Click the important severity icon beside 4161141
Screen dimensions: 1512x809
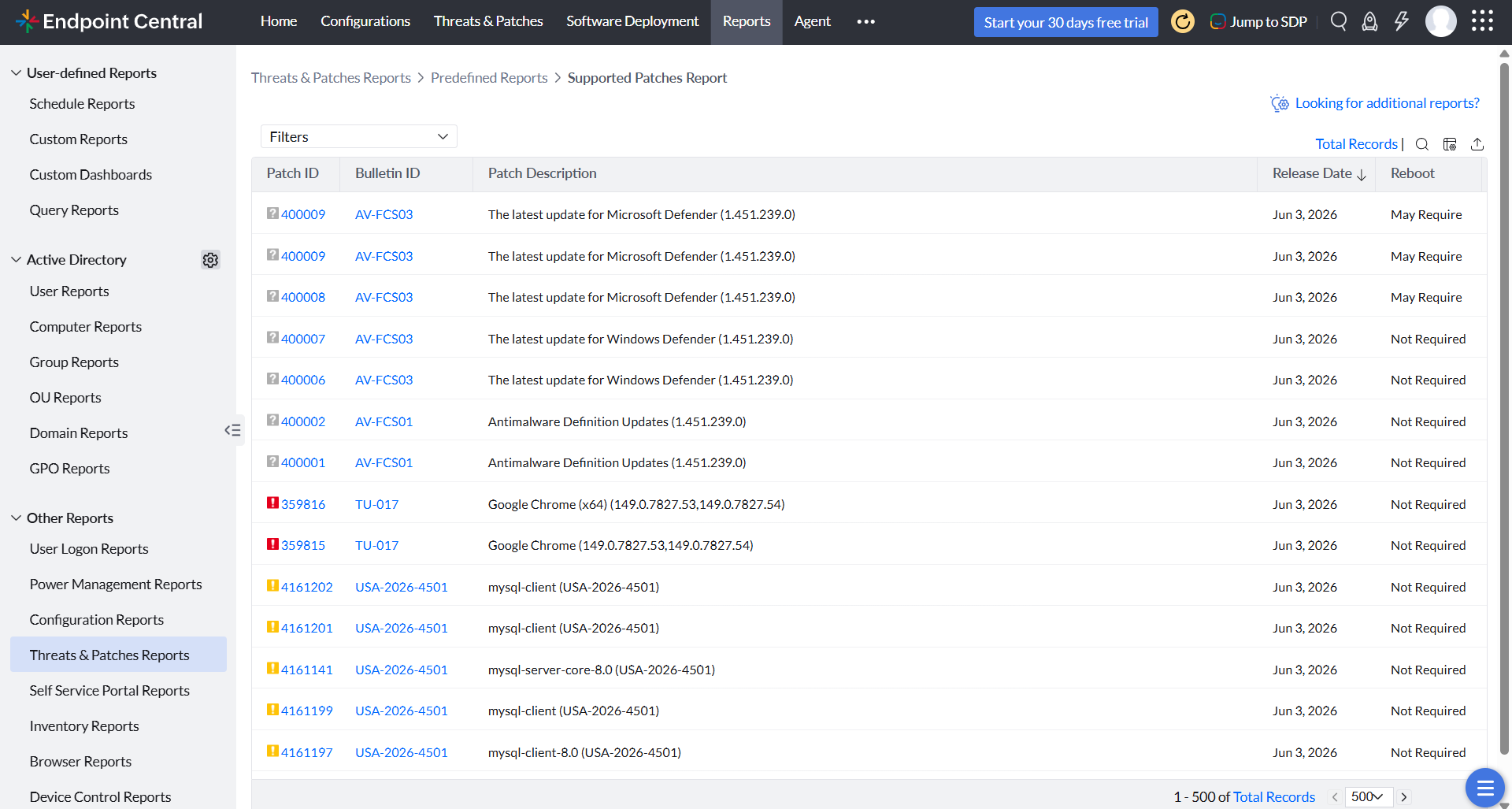[x=272, y=669]
